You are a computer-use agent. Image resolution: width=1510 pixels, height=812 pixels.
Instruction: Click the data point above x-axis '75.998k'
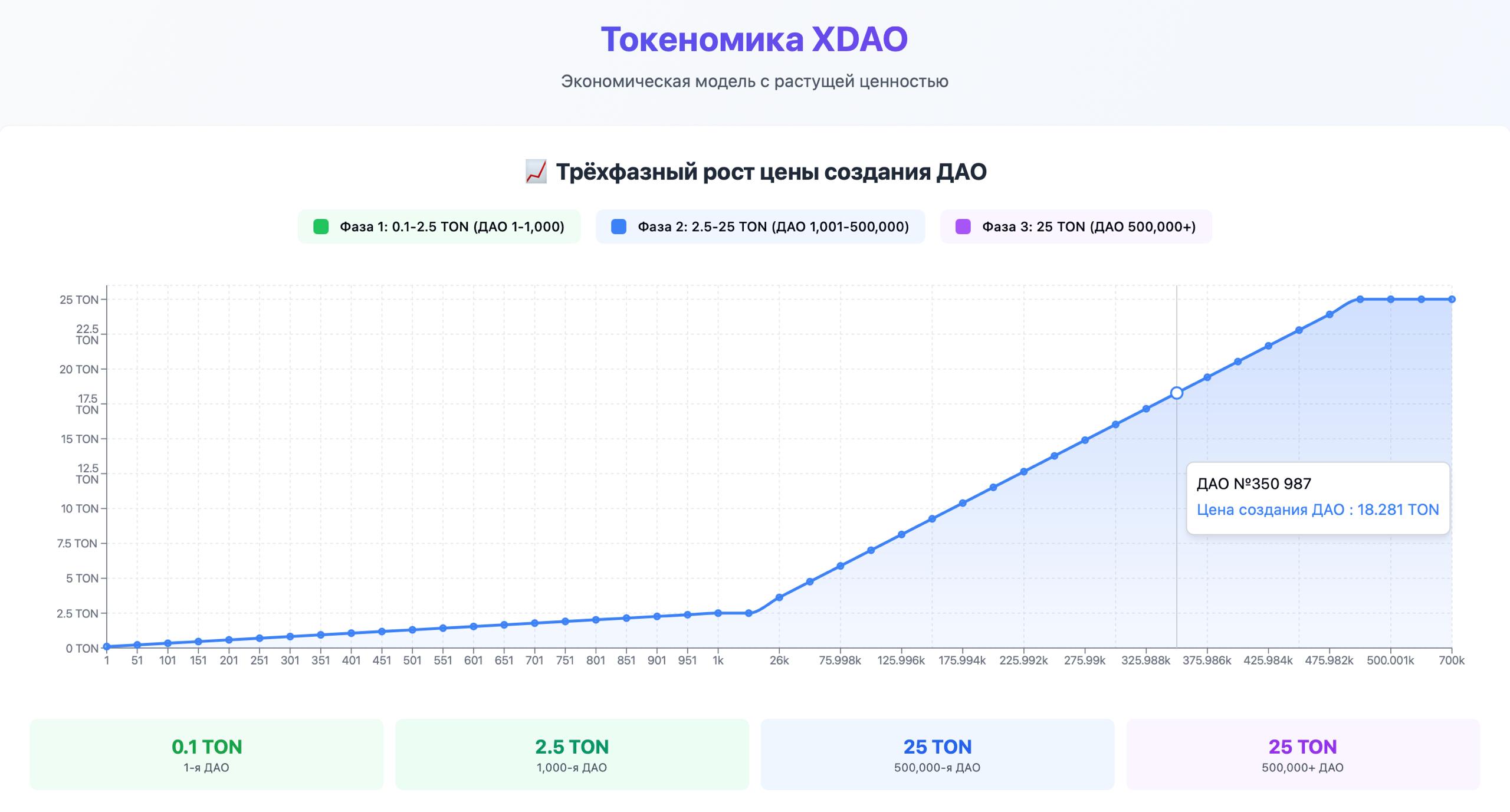coord(841,566)
